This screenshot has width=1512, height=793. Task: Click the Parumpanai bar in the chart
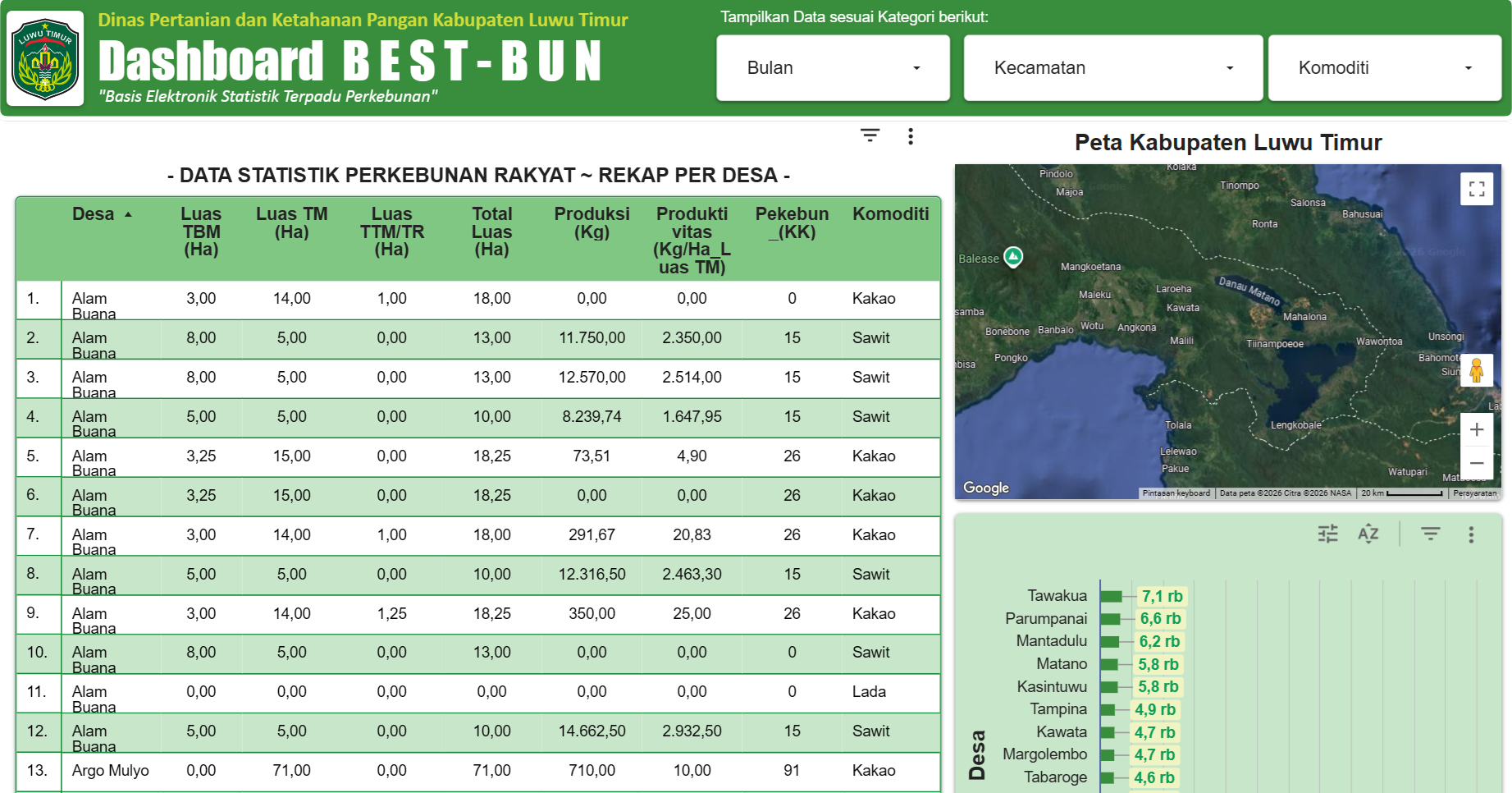coord(1111,619)
